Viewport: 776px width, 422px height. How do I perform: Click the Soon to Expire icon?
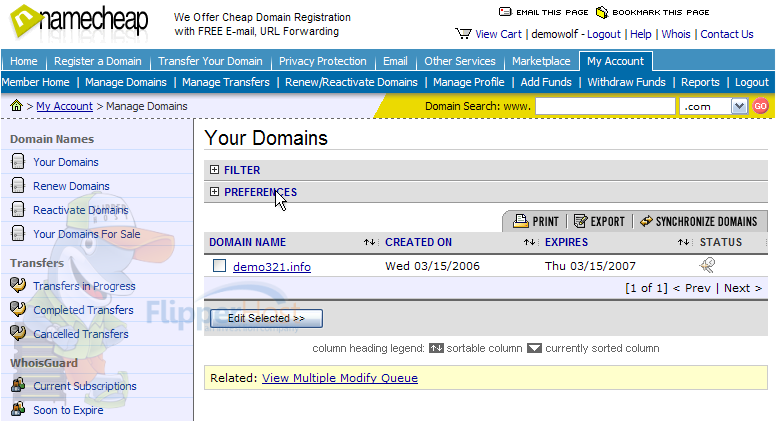tap(18, 409)
